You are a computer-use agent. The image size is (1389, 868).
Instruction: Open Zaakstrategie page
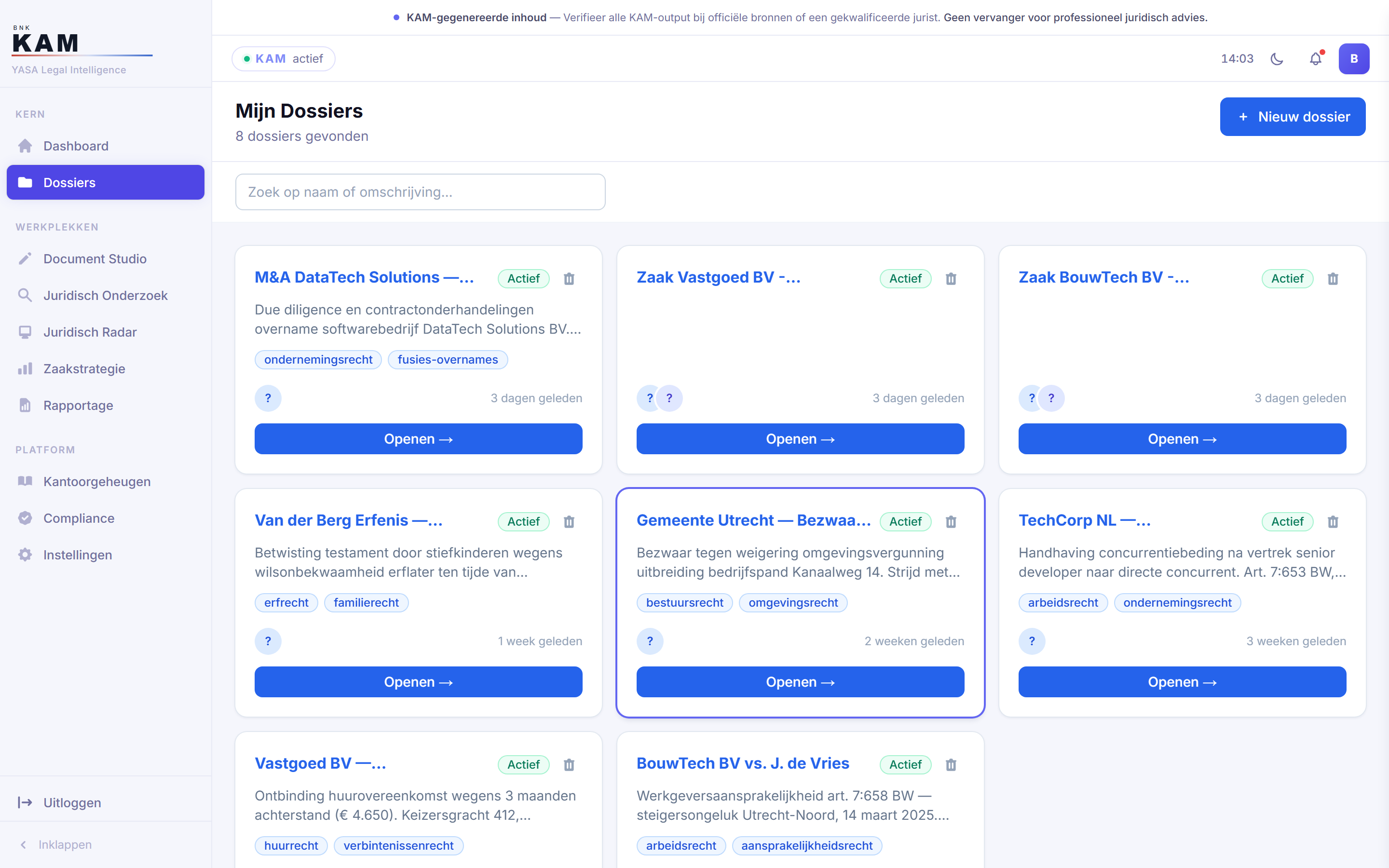pyautogui.click(x=106, y=368)
